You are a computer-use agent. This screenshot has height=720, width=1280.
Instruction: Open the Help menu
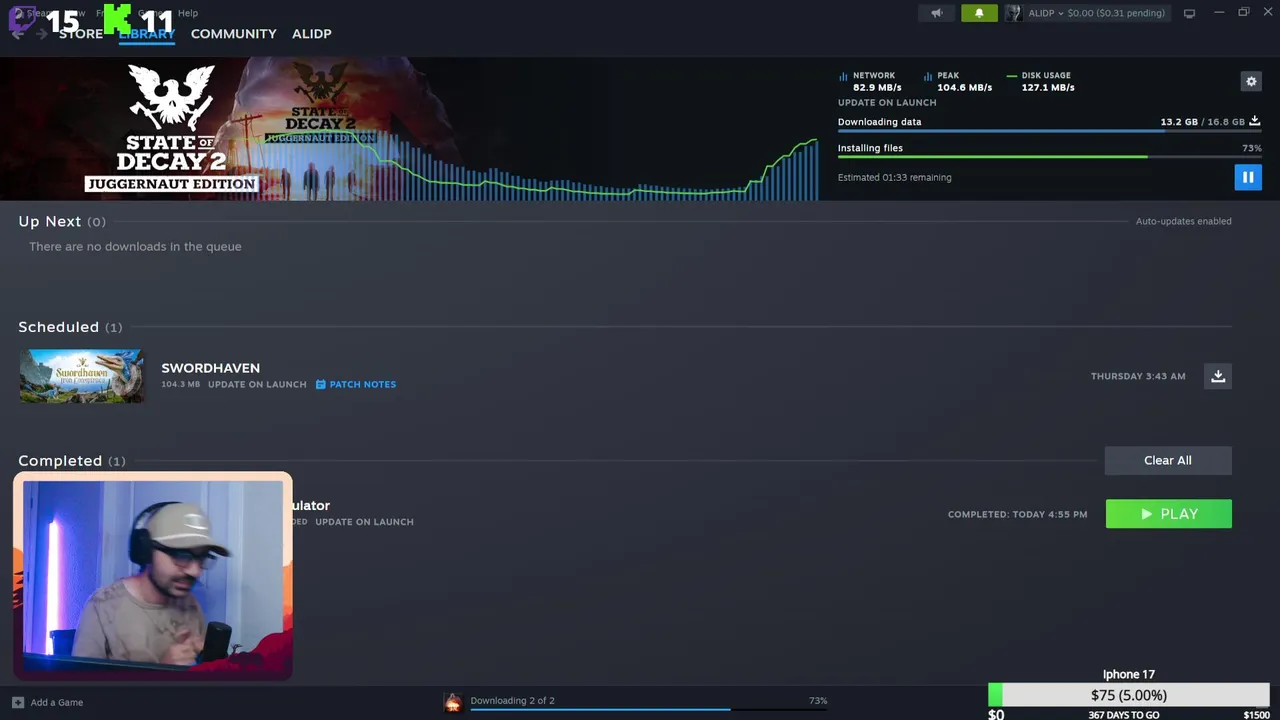[188, 13]
